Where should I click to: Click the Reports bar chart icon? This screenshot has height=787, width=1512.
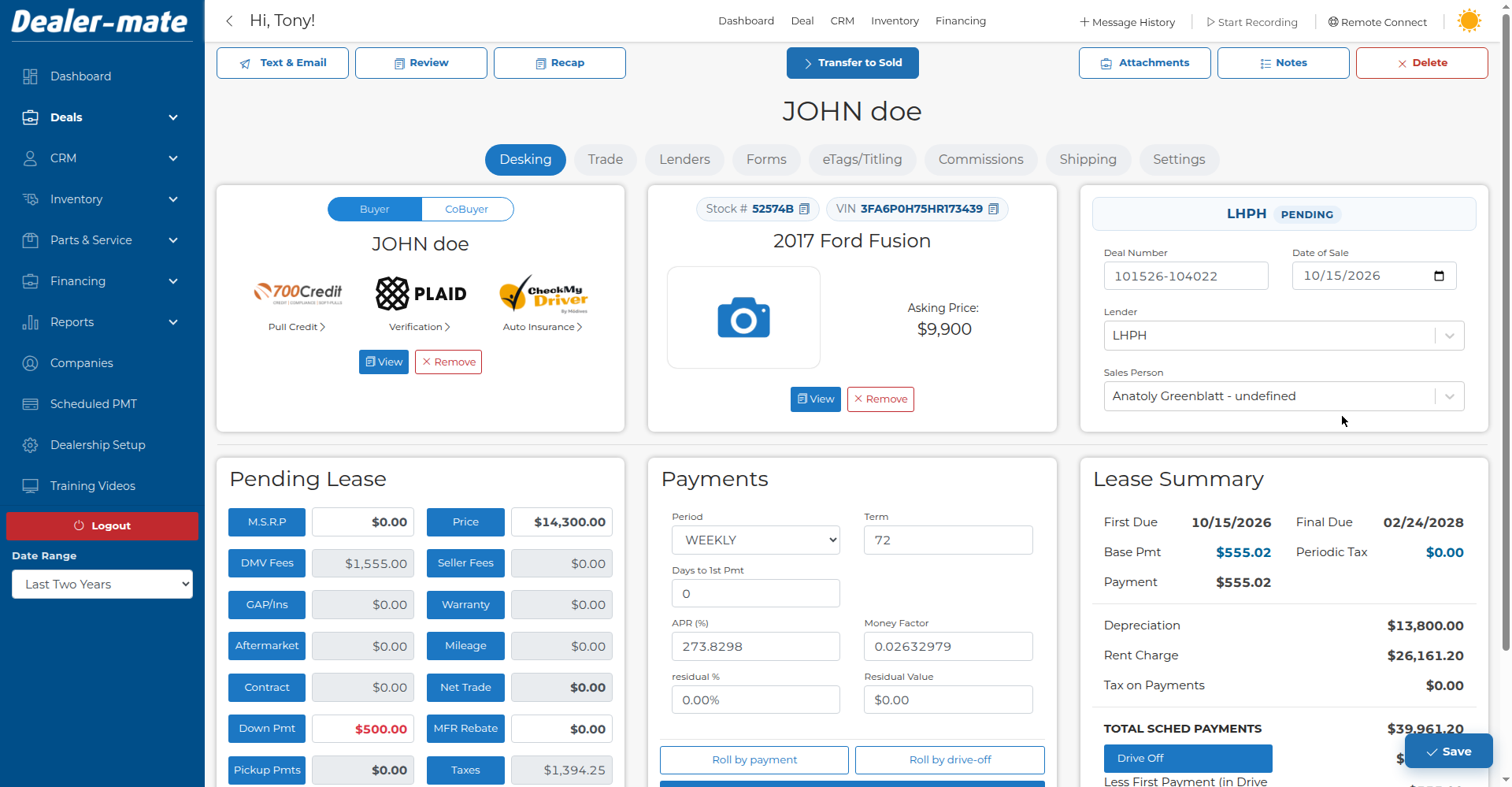pyautogui.click(x=30, y=322)
